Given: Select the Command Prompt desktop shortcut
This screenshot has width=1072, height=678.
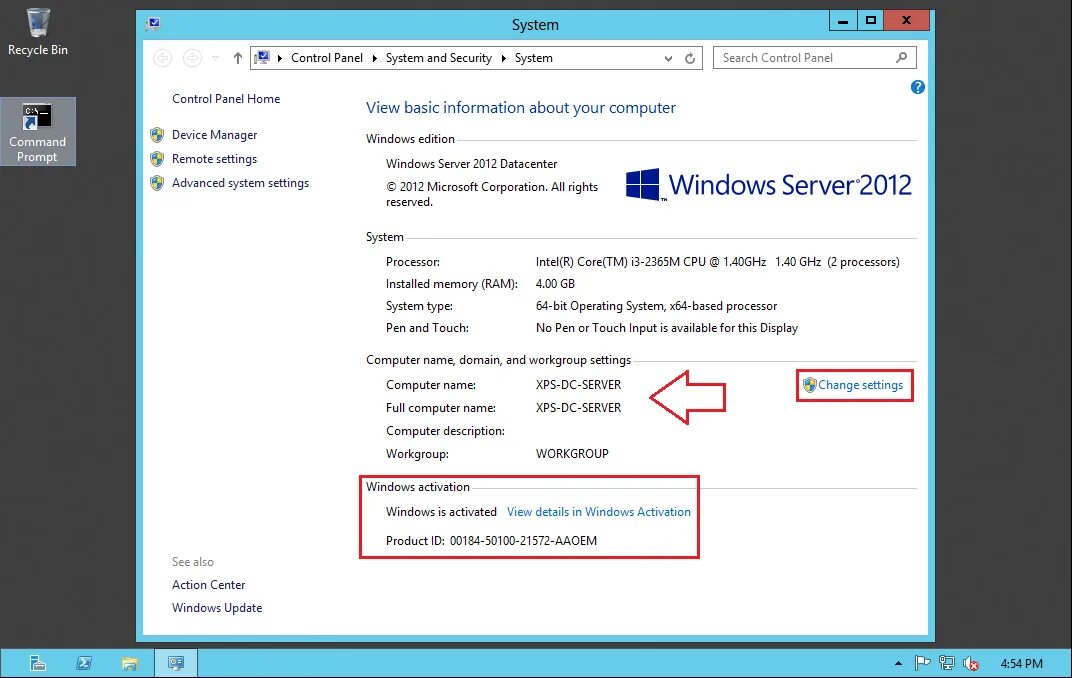Looking at the screenshot, I should click(x=38, y=132).
